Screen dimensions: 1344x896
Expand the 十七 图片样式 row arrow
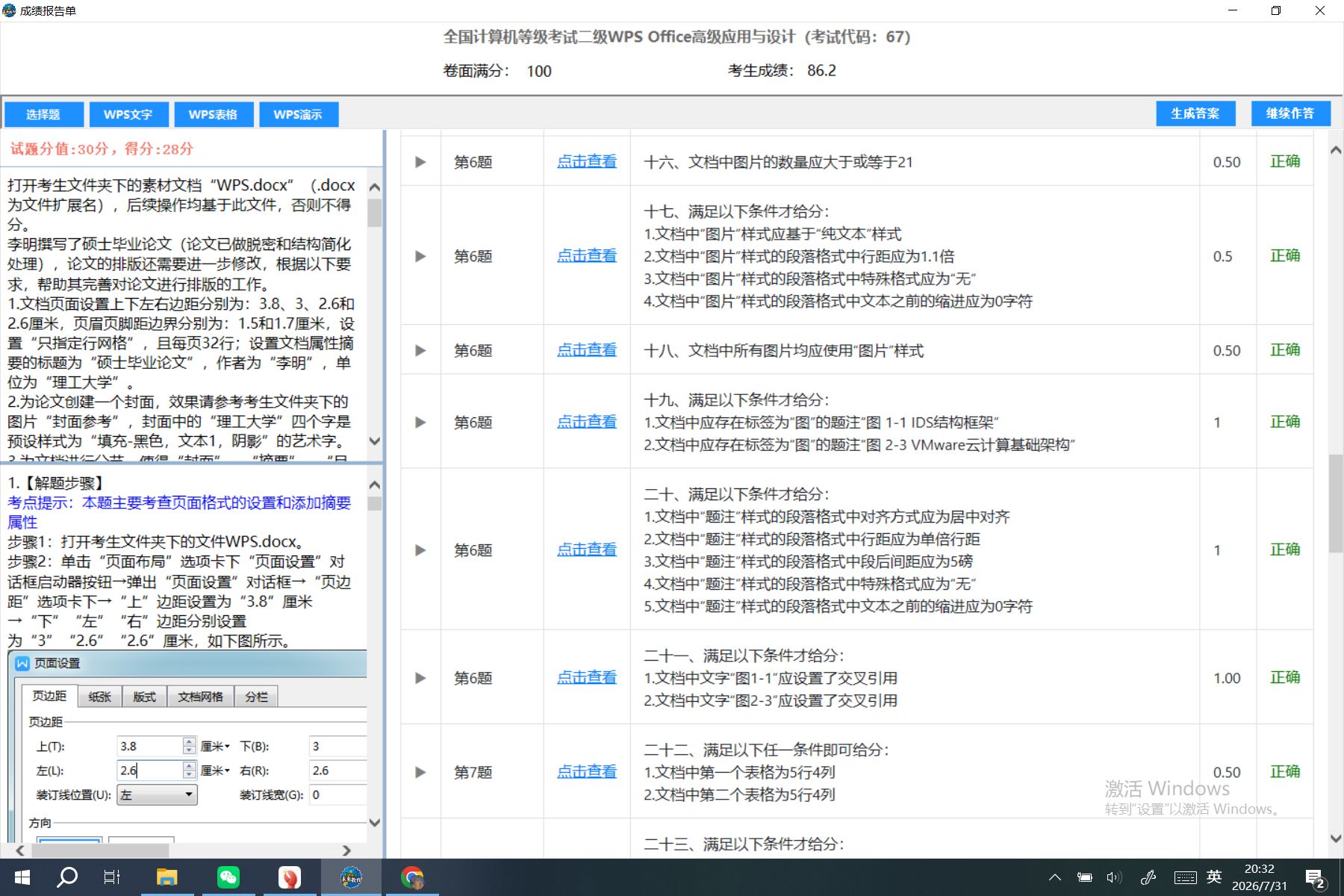coord(420,256)
